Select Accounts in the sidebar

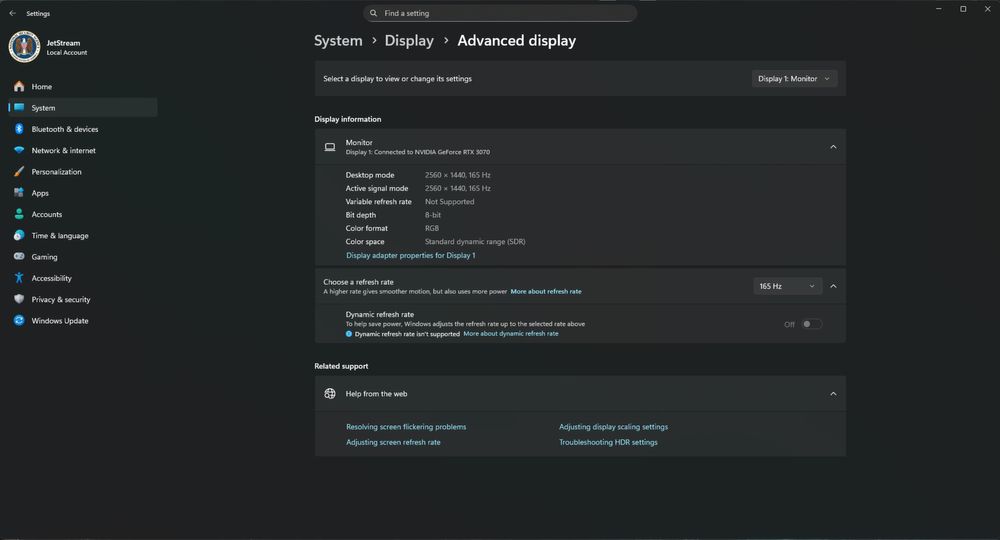83,214
